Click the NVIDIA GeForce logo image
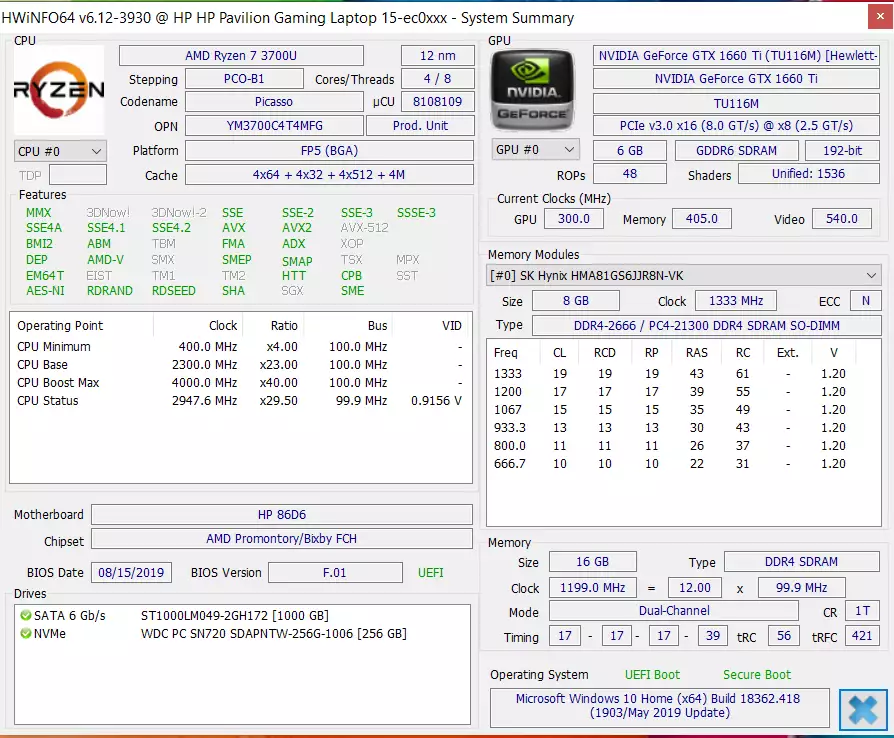The image size is (894, 738). [x=532, y=91]
